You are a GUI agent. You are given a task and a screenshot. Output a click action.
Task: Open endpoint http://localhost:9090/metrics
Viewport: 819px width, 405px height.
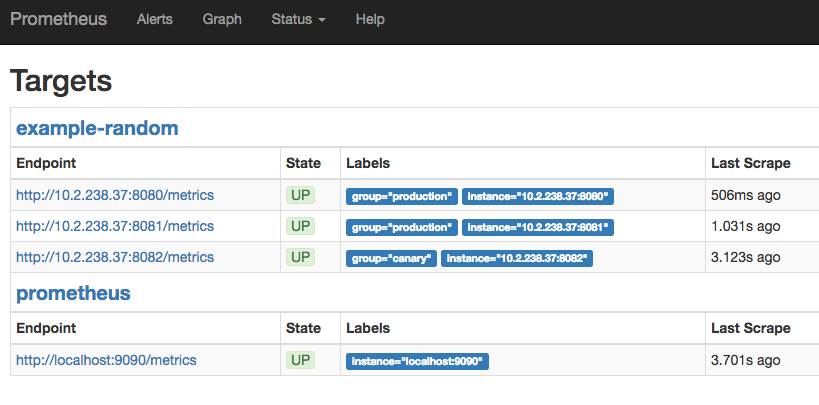click(x=106, y=360)
